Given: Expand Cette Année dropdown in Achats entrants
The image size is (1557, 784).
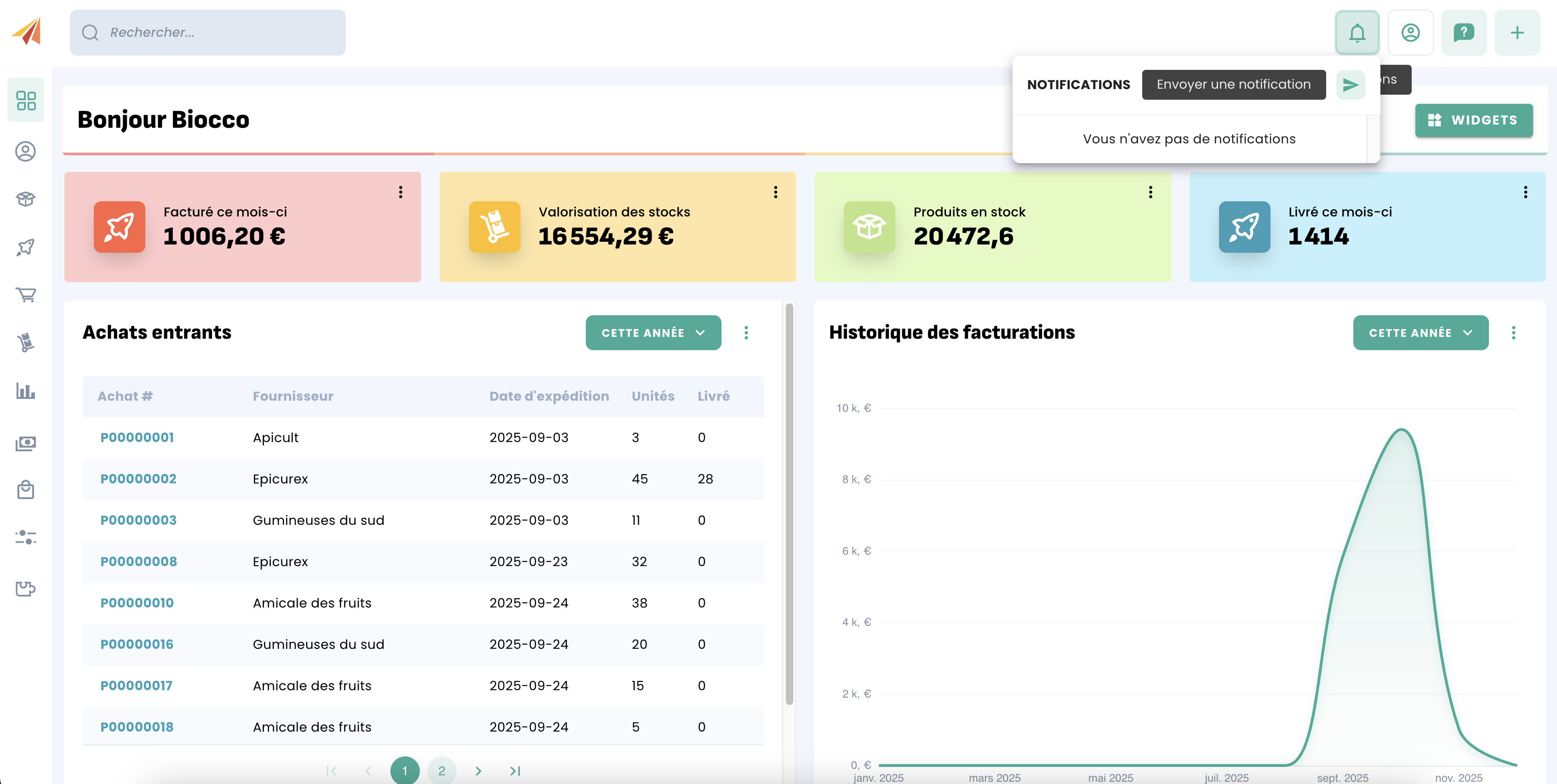Looking at the screenshot, I should (x=653, y=333).
